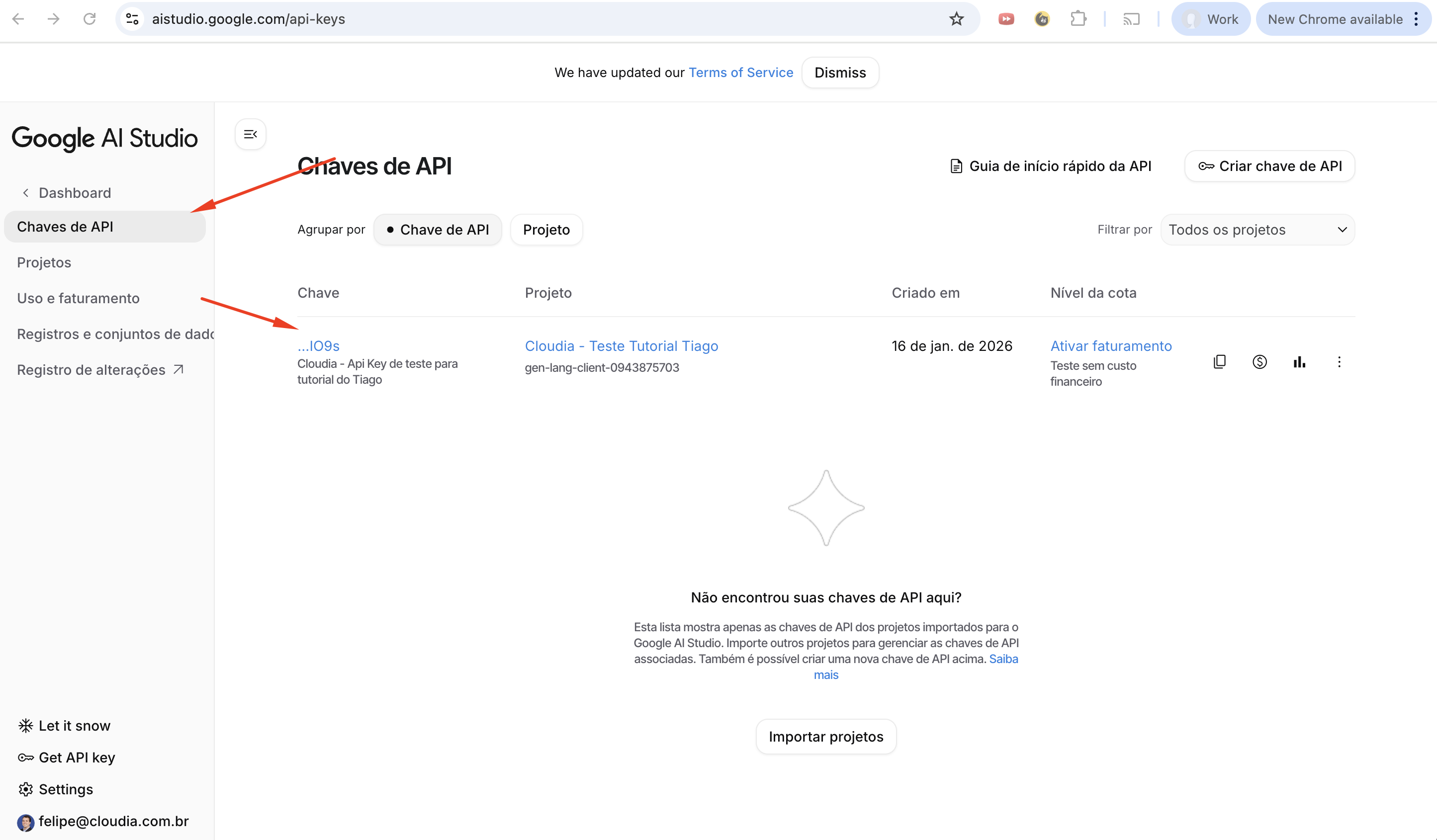Open Uso e faturamento page

(x=78, y=298)
